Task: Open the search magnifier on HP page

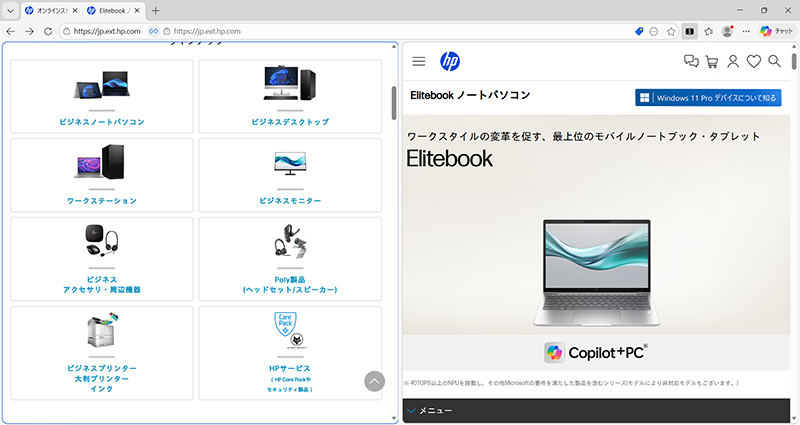Action: (x=774, y=61)
